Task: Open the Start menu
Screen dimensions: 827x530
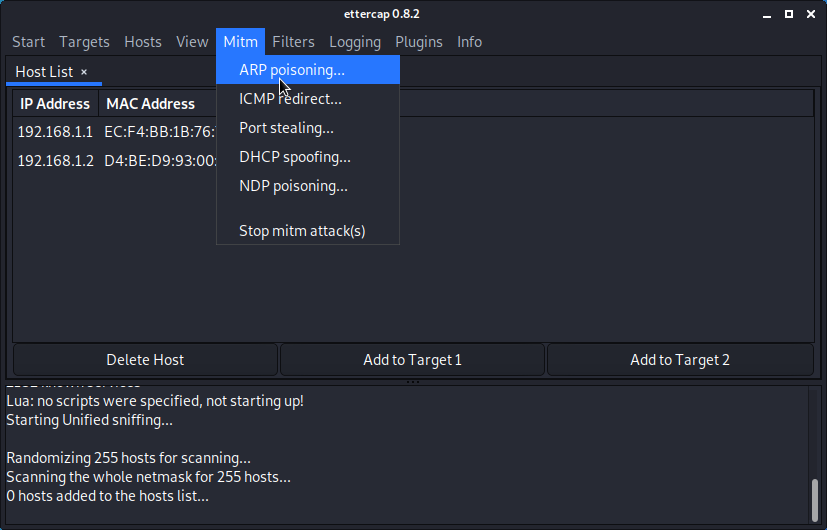Action: coord(28,42)
